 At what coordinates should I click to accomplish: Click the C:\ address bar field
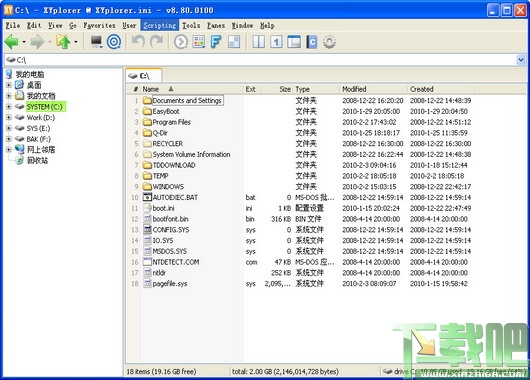pyautogui.click(x=260, y=60)
